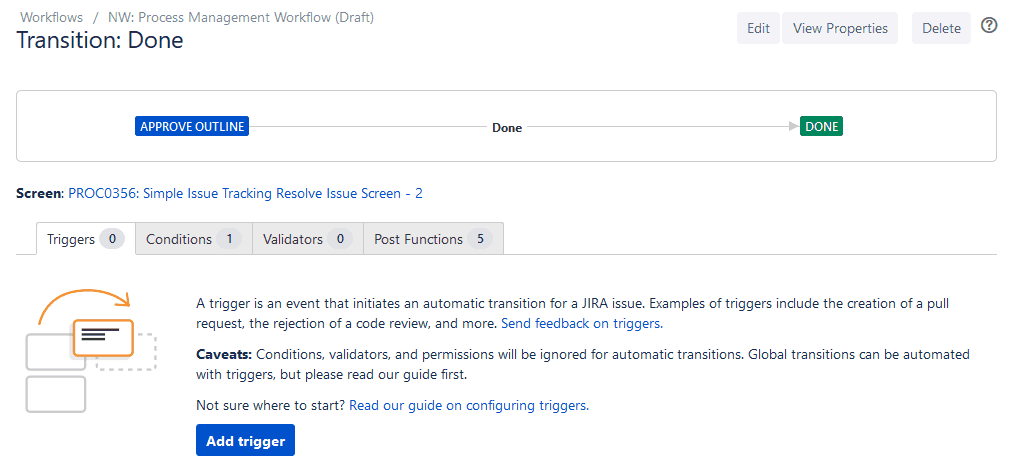The width and height of the screenshot is (1018, 465).
Task: Click the Post Functions count badge 5
Action: click(x=480, y=239)
